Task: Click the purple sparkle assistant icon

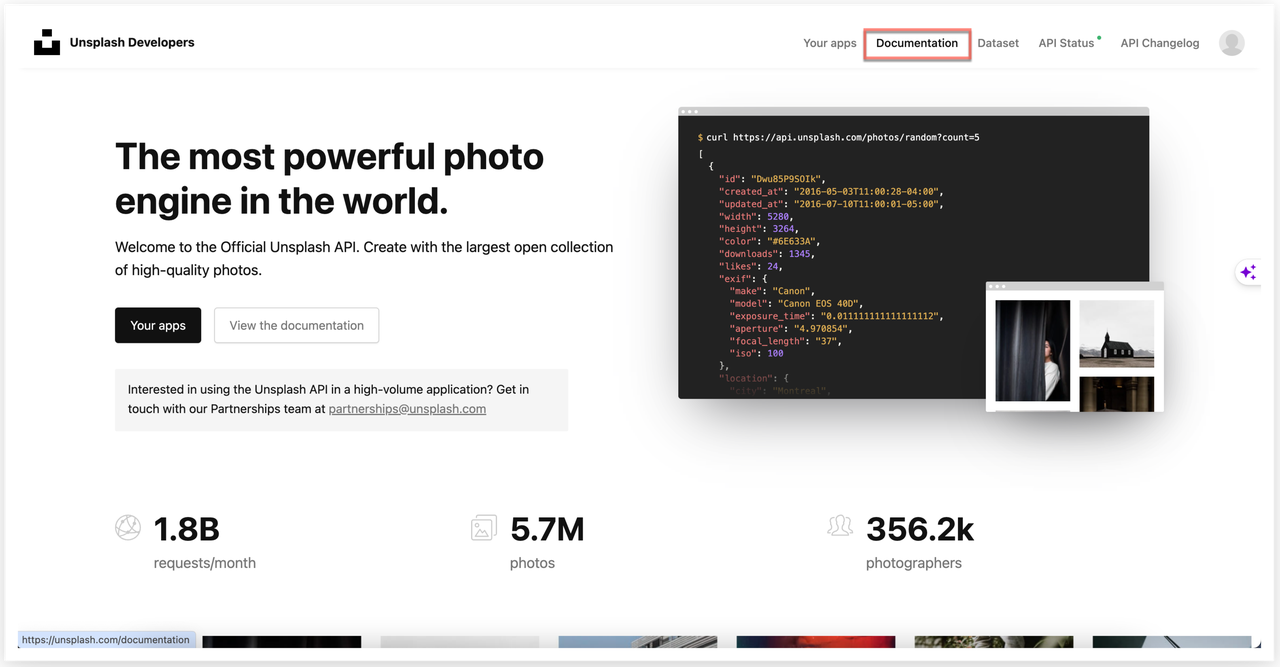Action: tap(1248, 272)
